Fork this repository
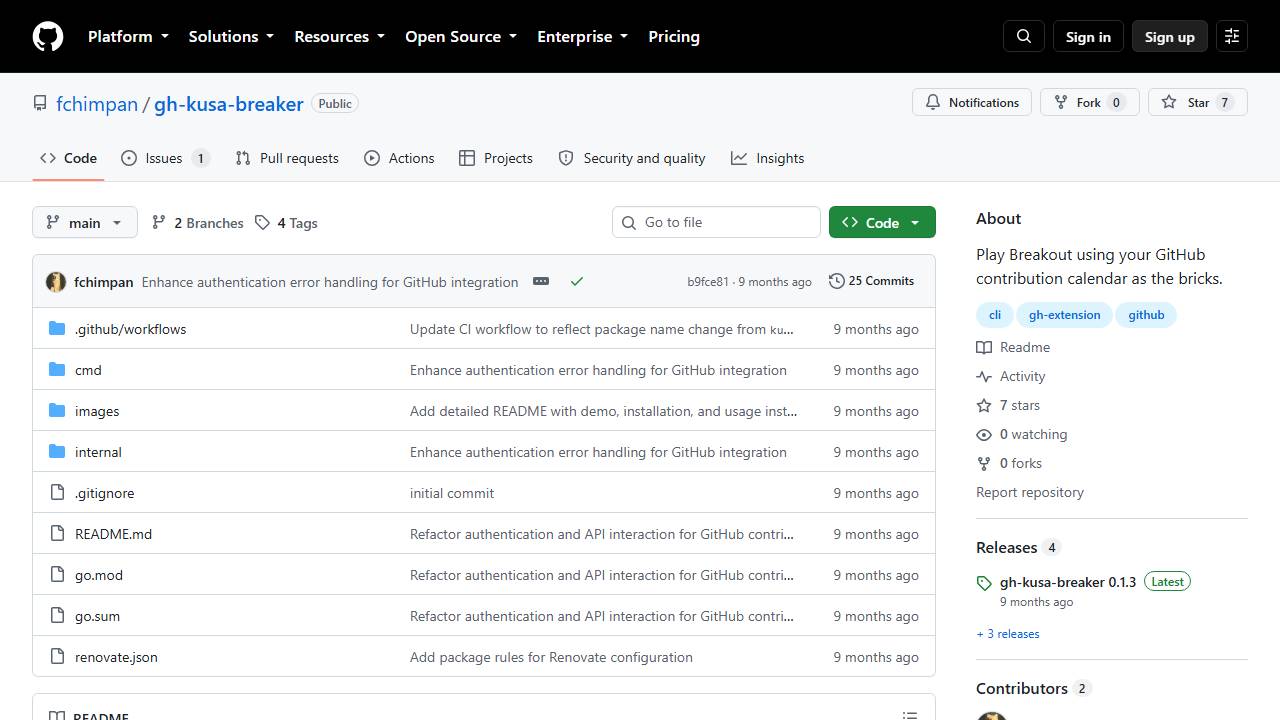Viewport: 1280px width, 720px height. coord(1090,102)
